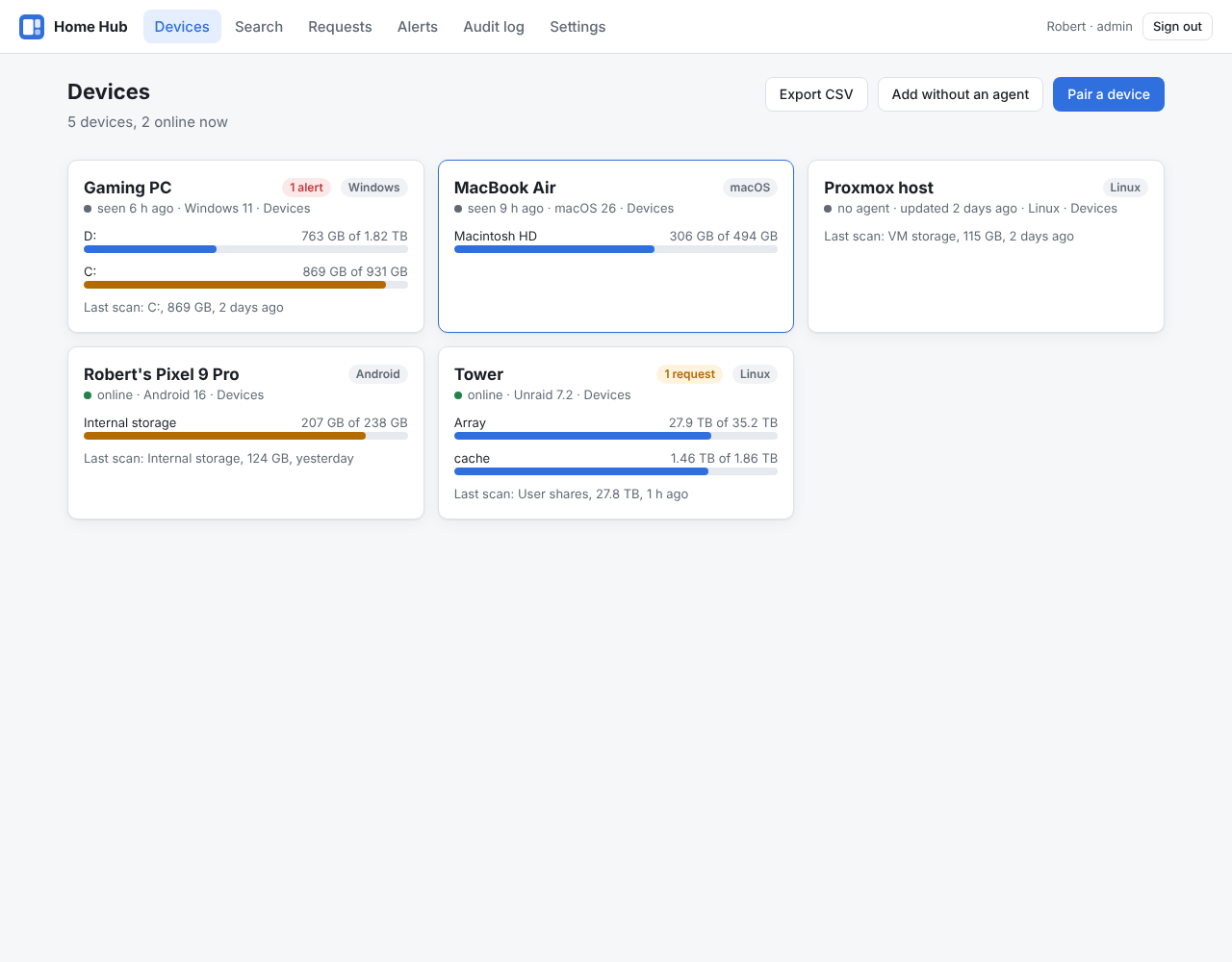Click the "1.46 TB of 1.86 TB" value

click(x=724, y=459)
